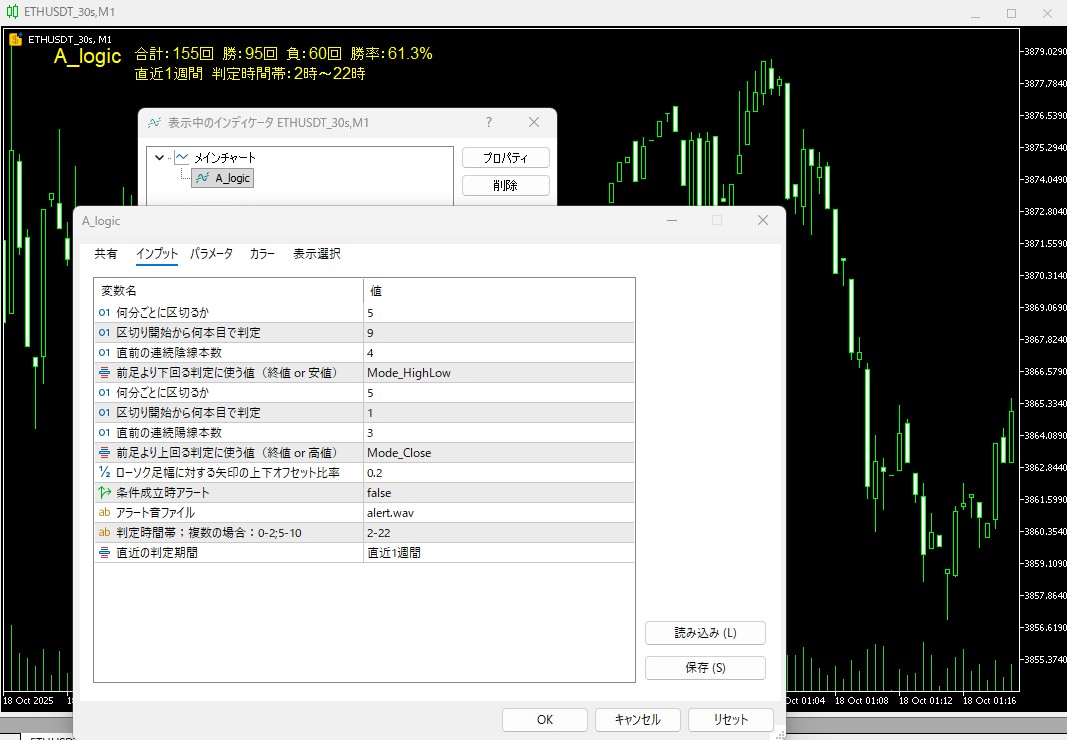
Task: Click the 削除 button
Action: click(506, 185)
